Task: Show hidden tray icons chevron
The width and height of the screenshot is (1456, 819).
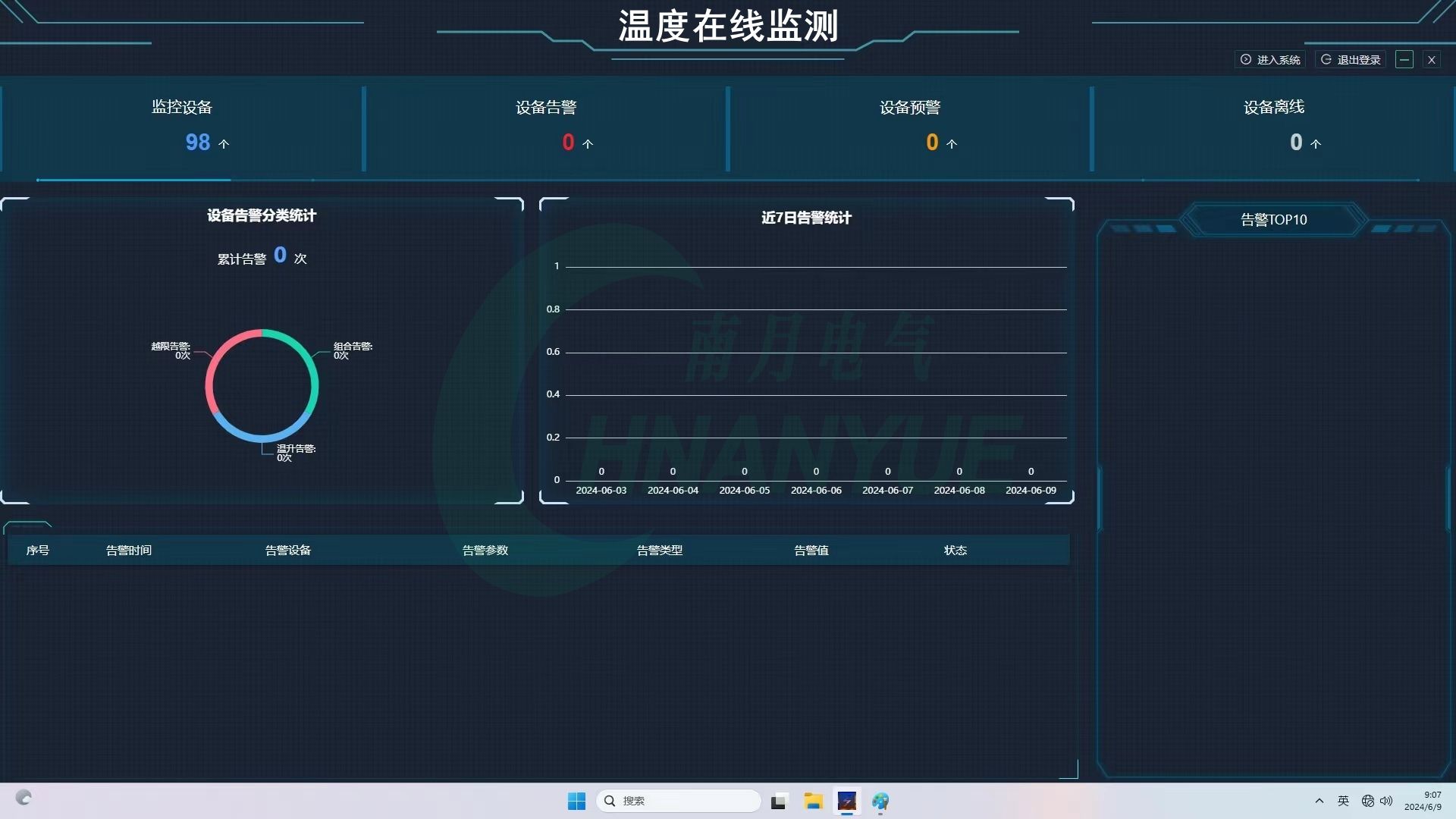Action: (1319, 801)
